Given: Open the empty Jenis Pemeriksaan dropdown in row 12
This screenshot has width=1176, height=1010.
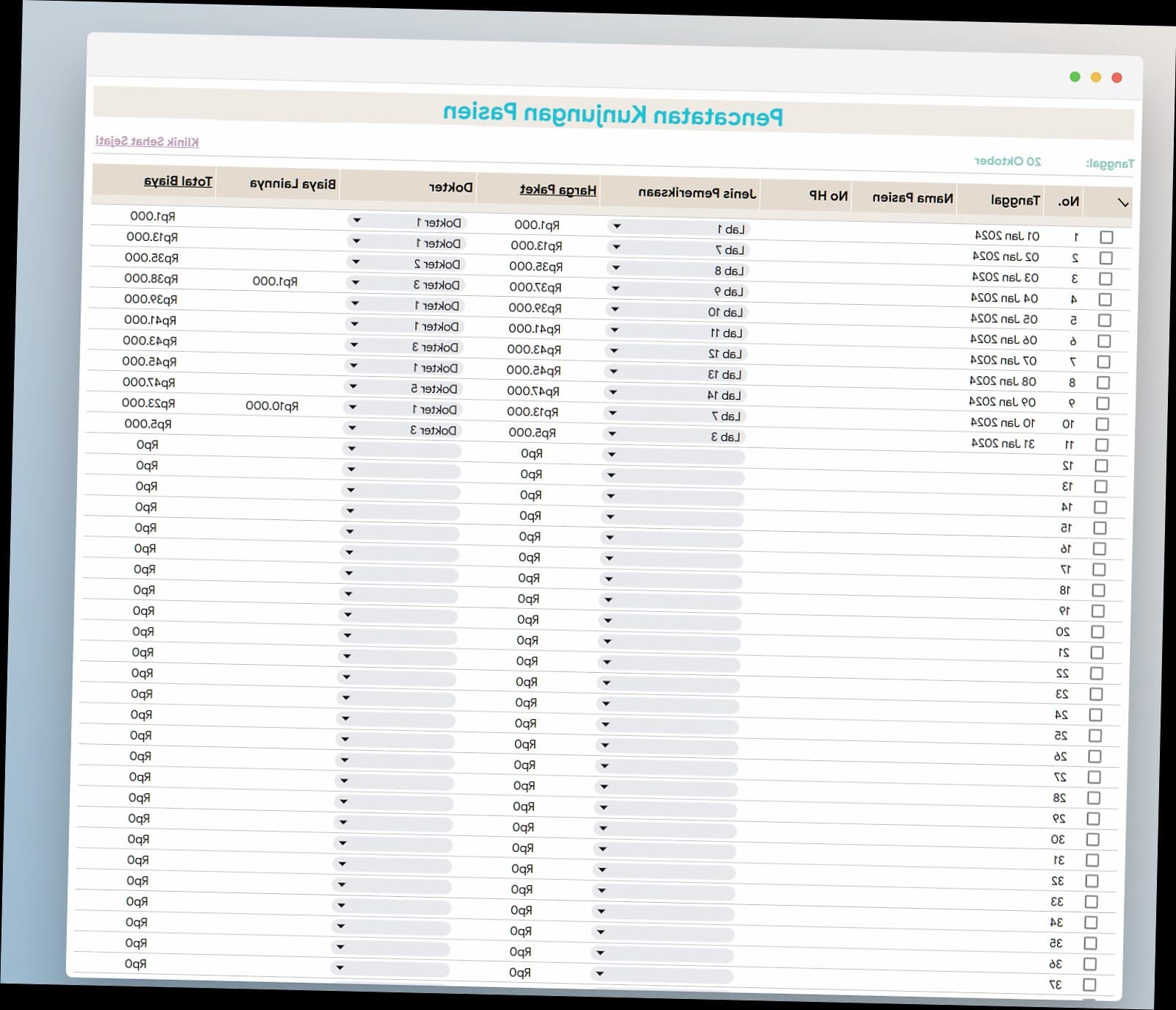Looking at the screenshot, I should [611, 455].
